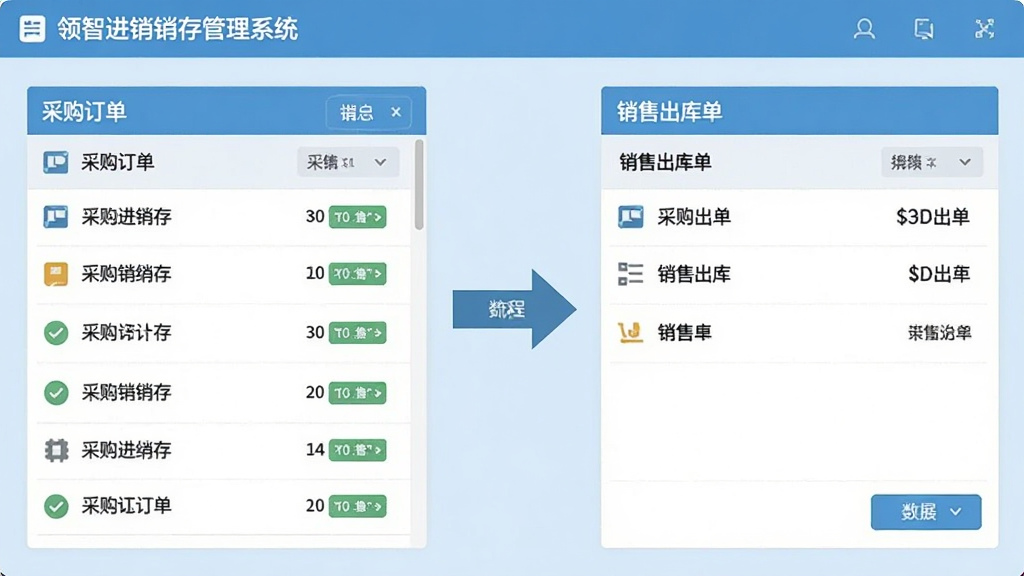Click the $D出单 value in the 销售出库 row
This screenshot has width=1024, height=576.
[x=939, y=274]
